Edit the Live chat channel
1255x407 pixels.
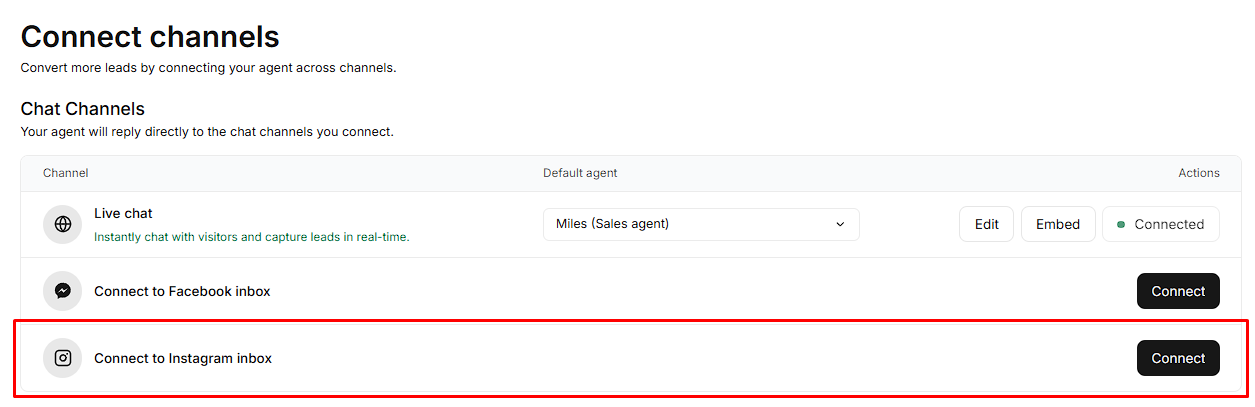coord(986,224)
